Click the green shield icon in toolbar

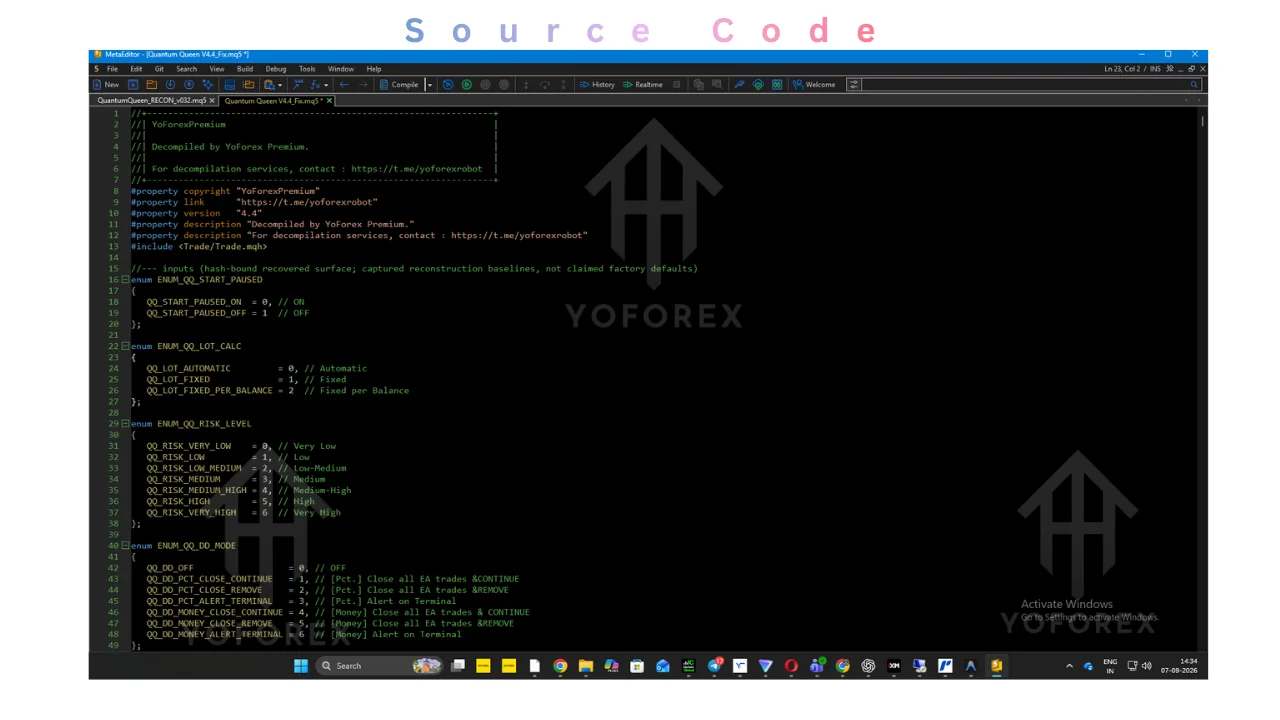(758, 84)
